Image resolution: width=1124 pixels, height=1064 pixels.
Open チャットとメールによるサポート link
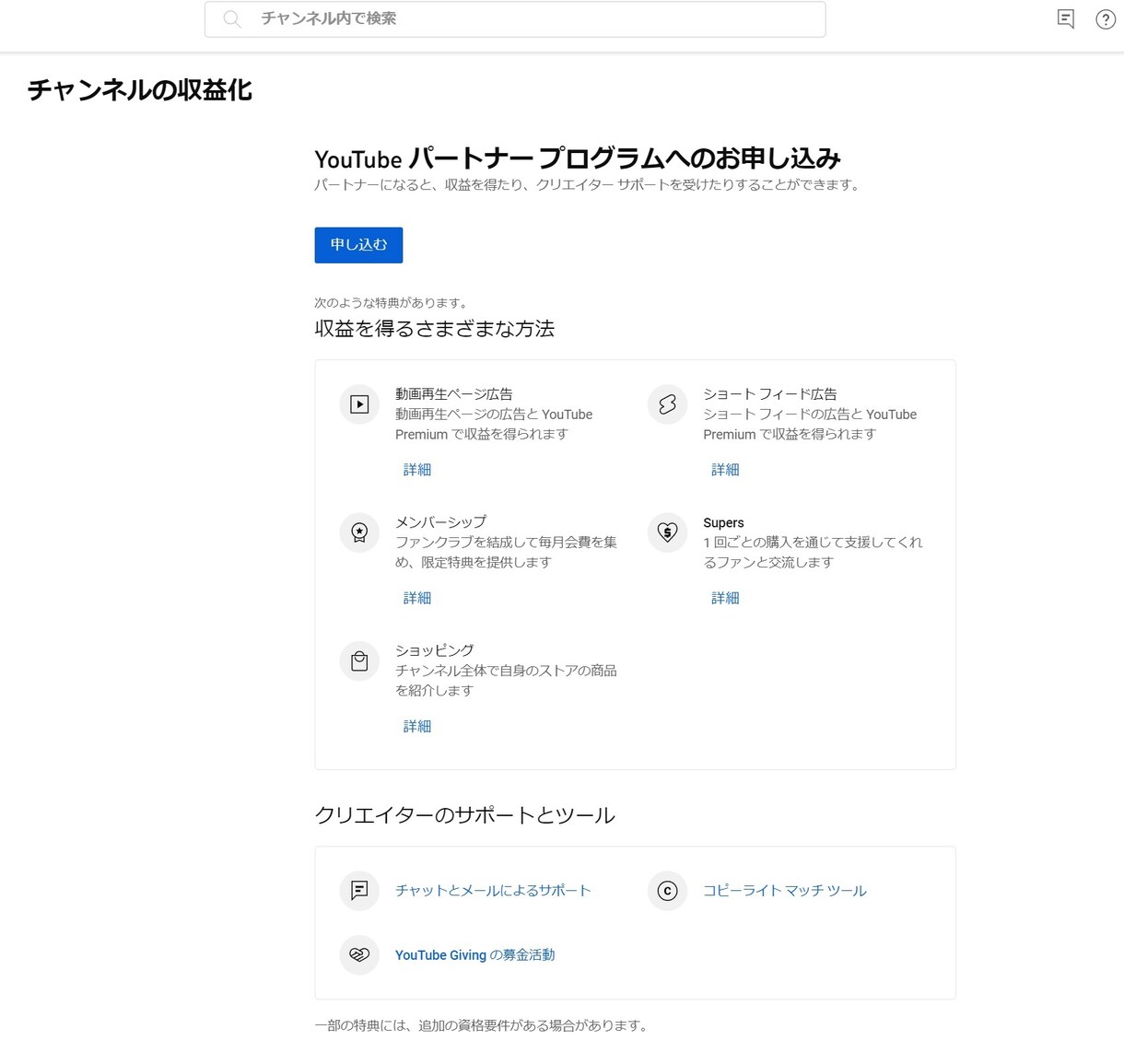click(x=493, y=891)
